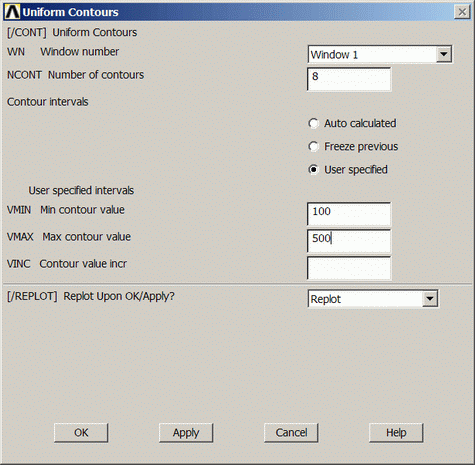Expand the Replot dropdown arrow
The width and height of the screenshot is (475, 465).
click(x=430, y=298)
